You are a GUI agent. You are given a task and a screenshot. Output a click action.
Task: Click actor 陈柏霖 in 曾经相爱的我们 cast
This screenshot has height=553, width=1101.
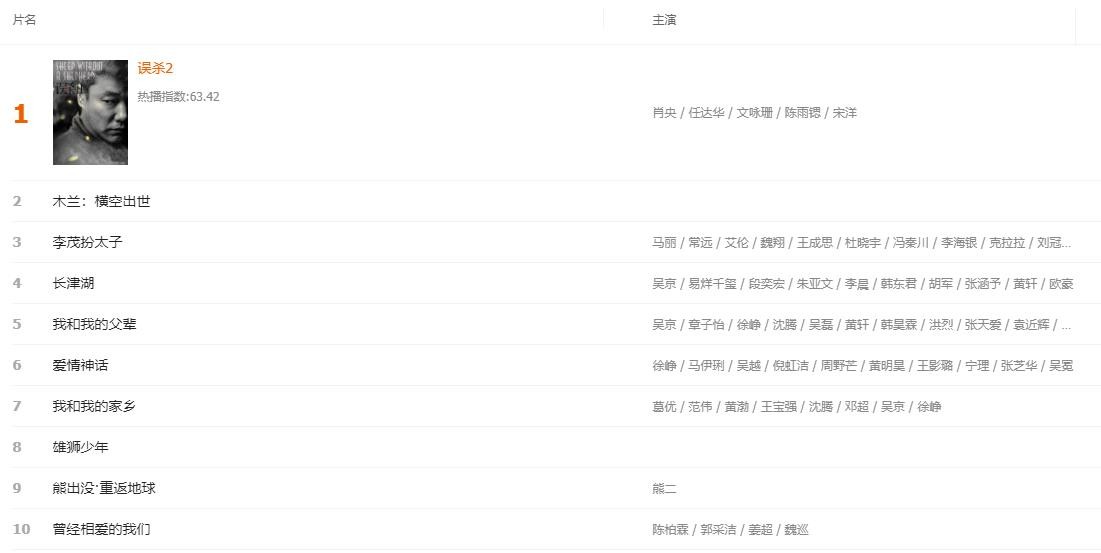[670, 529]
